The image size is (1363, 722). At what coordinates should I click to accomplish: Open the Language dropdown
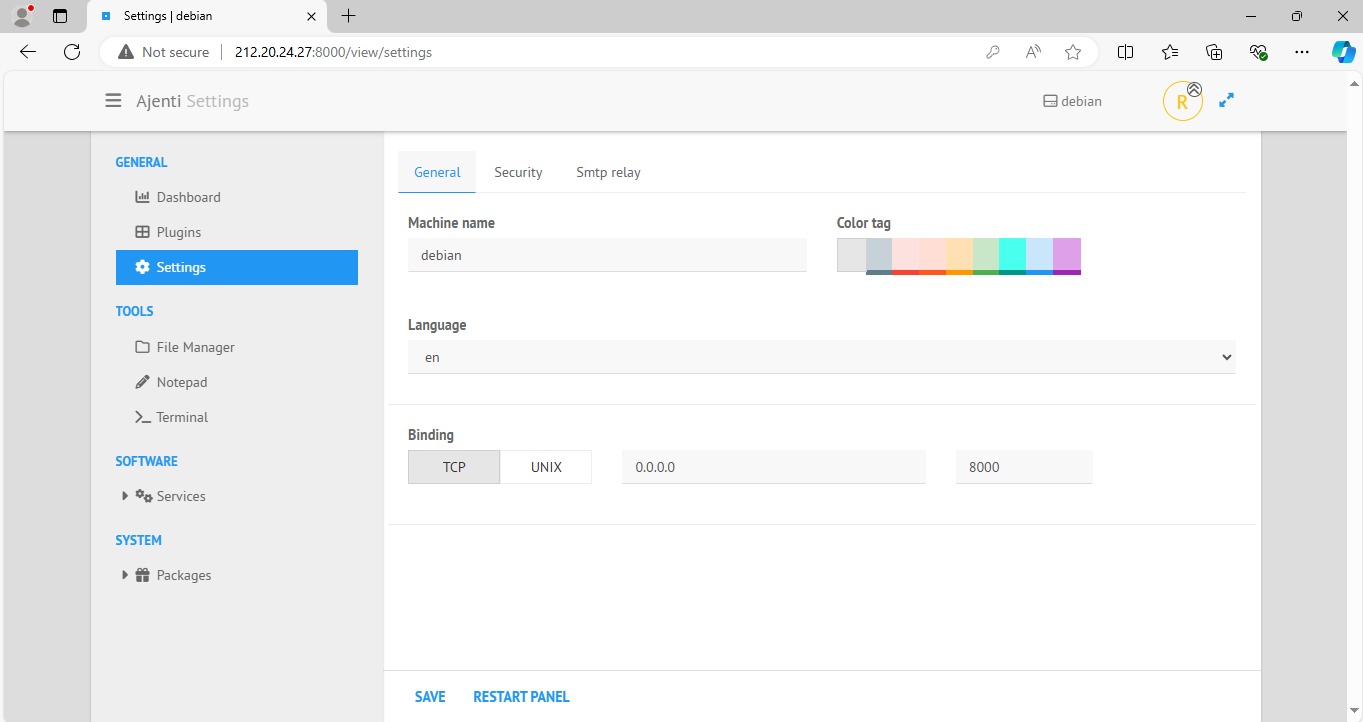pos(822,357)
